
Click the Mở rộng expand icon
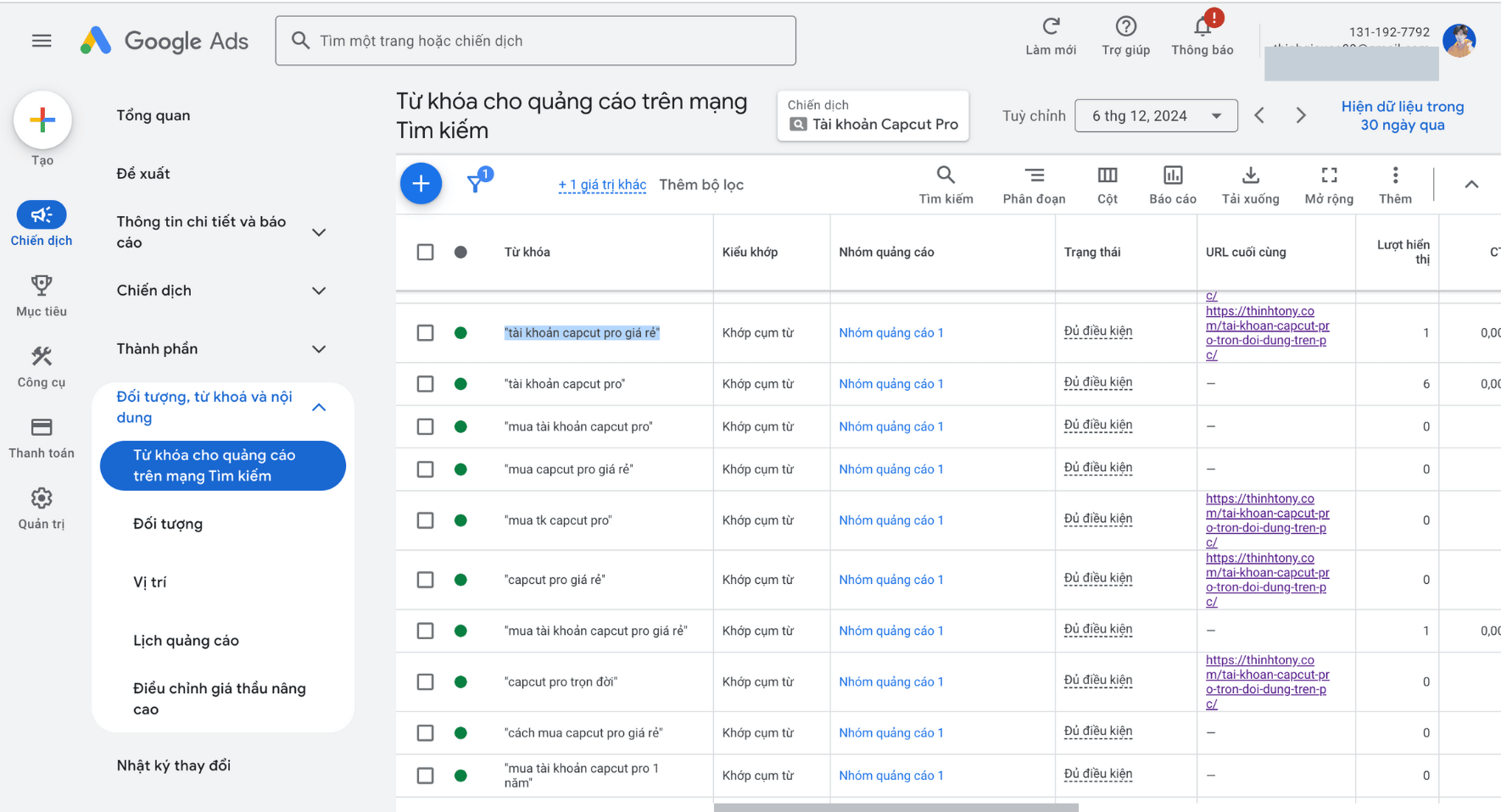(x=1329, y=175)
